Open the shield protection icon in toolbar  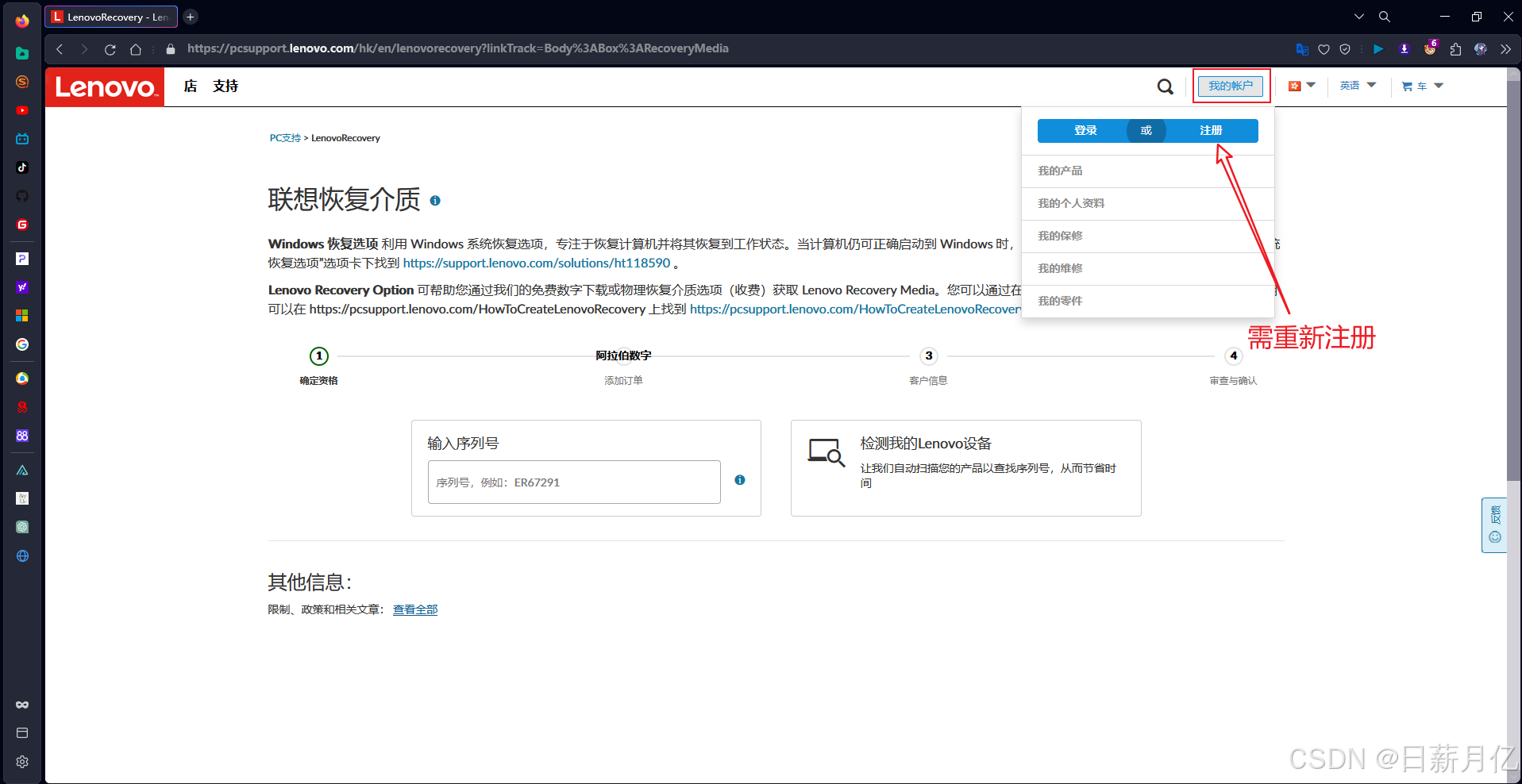click(1345, 49)
